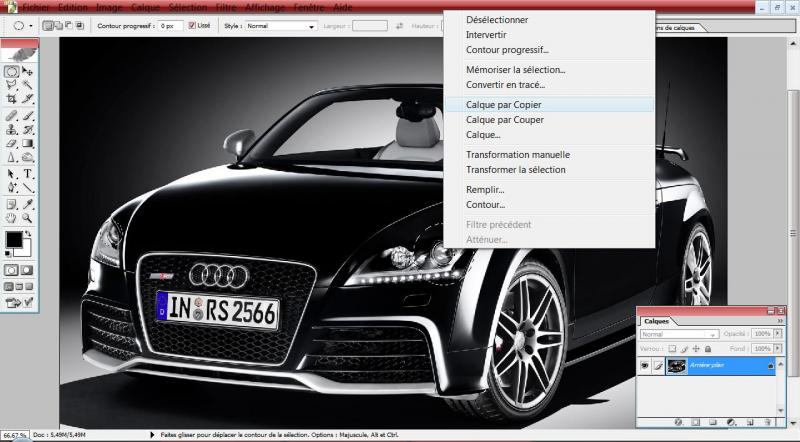Select the Line tool
This screenshot has height=442, width=800.
28,188
